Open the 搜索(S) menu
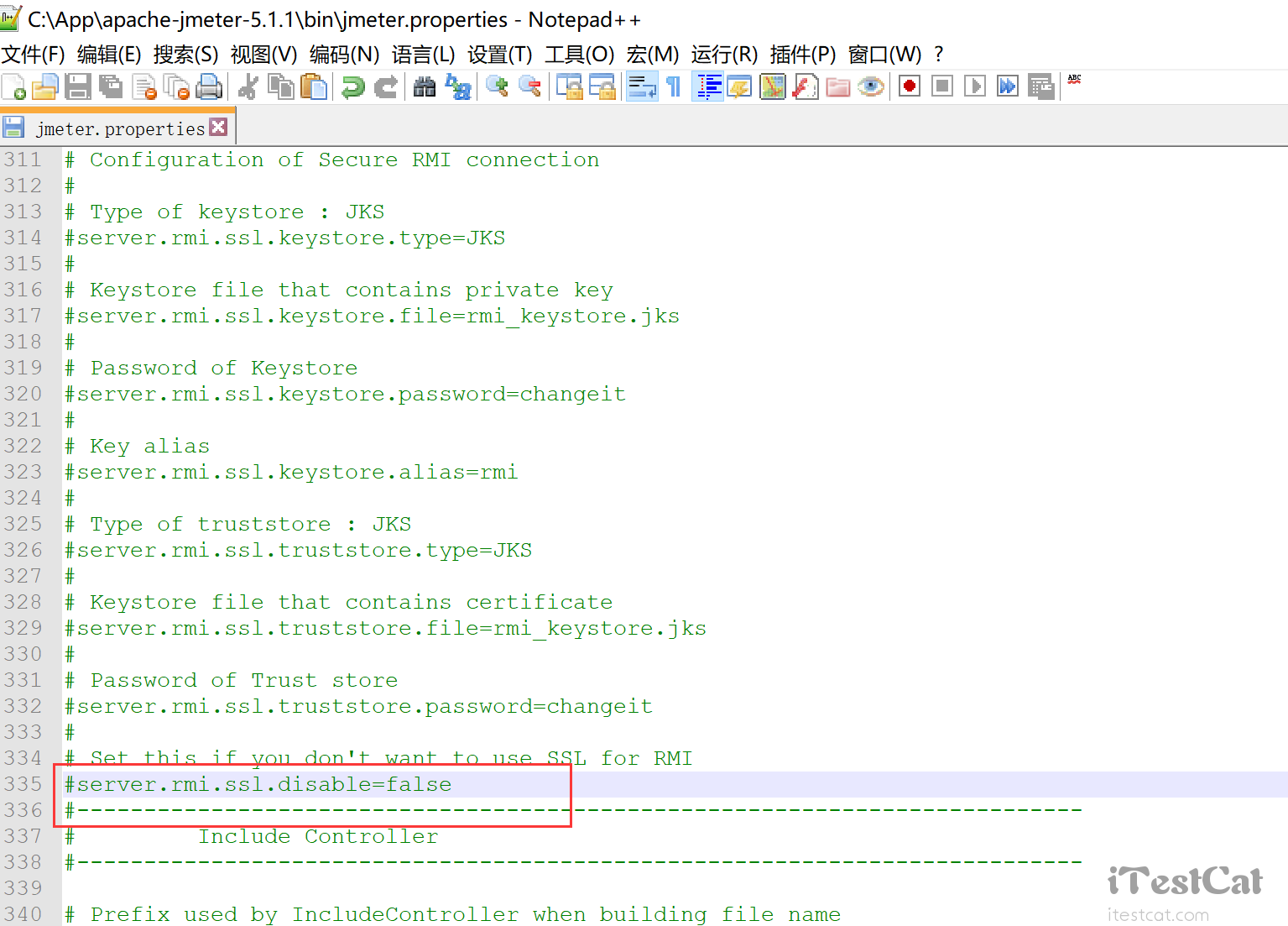Screen dimensions: 1288x926 click(185, 55)
